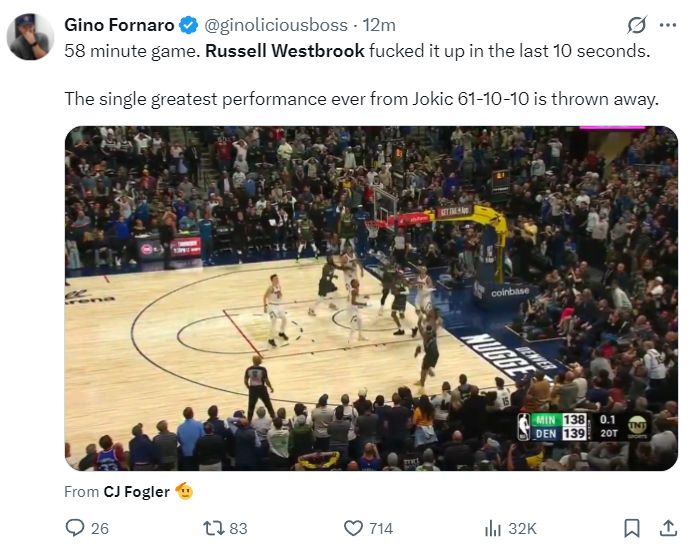Open the three-dot more options menu
Viewport: 695px width, 544px height.
point(666,25)
